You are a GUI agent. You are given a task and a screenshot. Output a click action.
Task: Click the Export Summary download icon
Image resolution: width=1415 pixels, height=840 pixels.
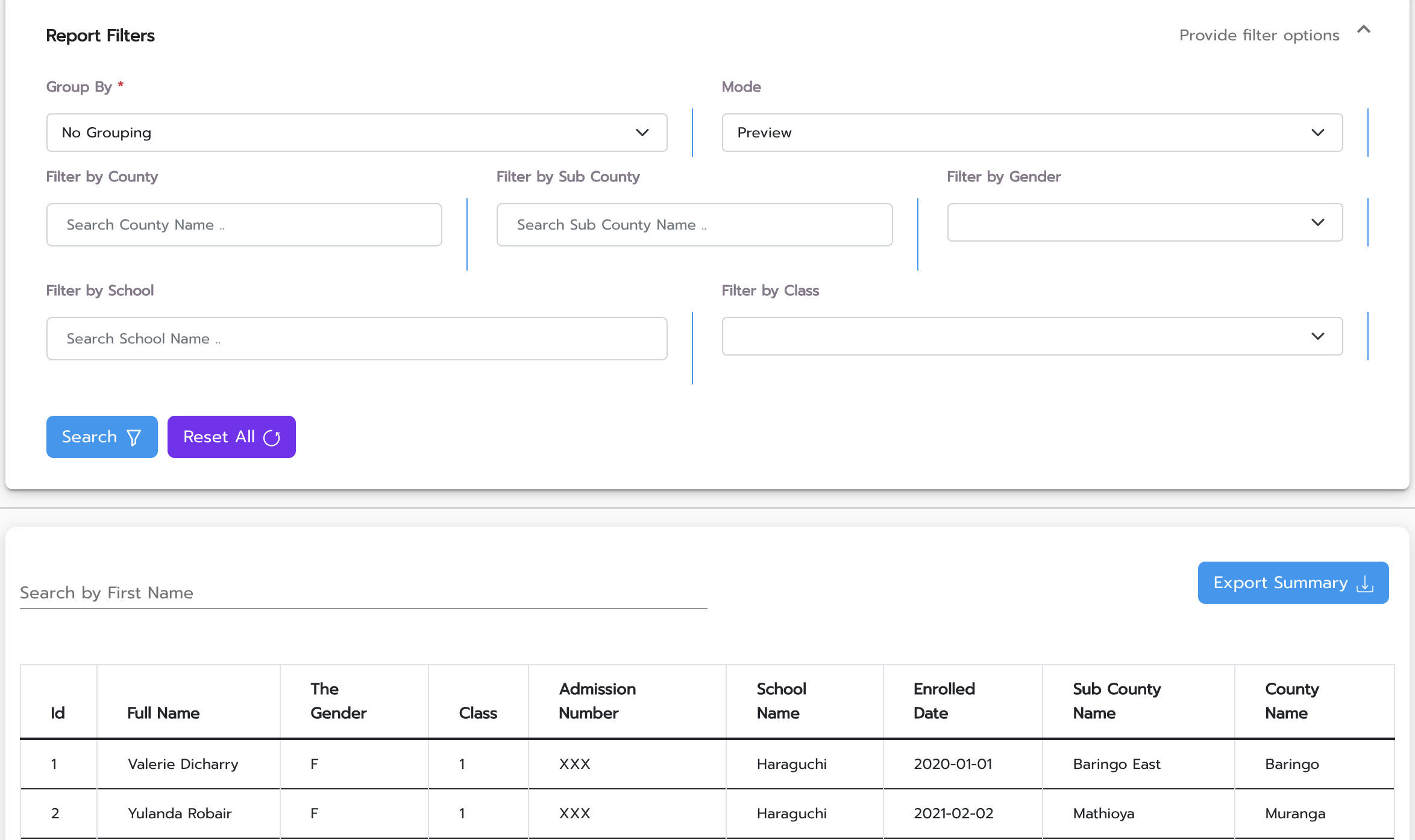coord(1365,583)
